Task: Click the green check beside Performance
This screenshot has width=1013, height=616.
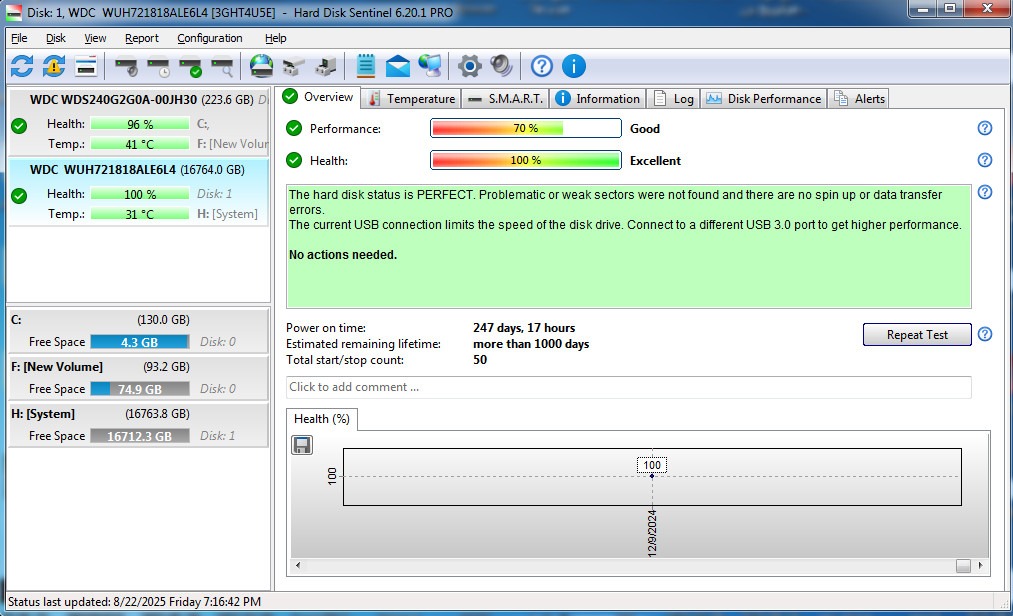Action: pos(294,128)
